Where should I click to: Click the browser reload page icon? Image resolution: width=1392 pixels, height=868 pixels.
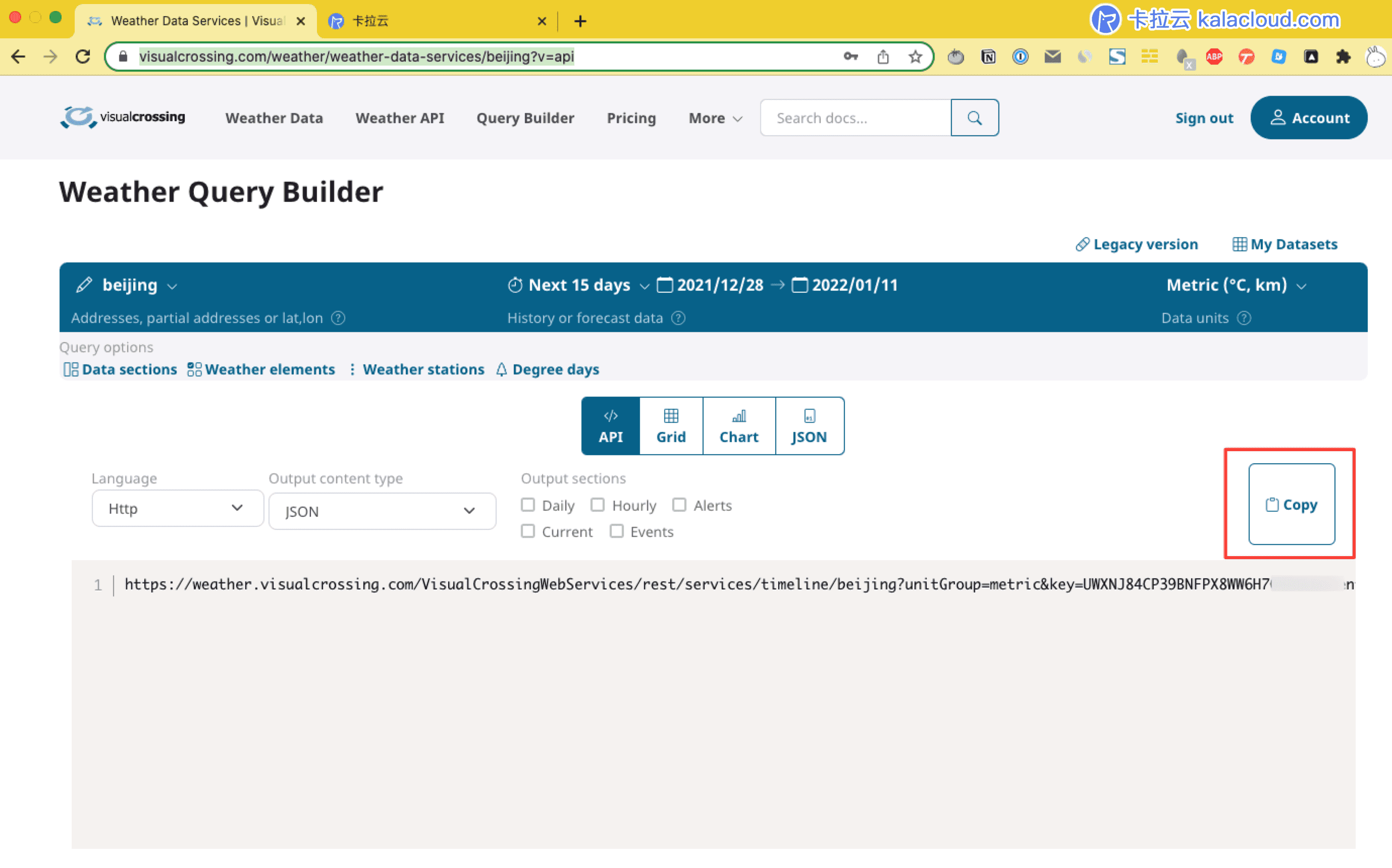pyautogui.click(x=83, y=56)
